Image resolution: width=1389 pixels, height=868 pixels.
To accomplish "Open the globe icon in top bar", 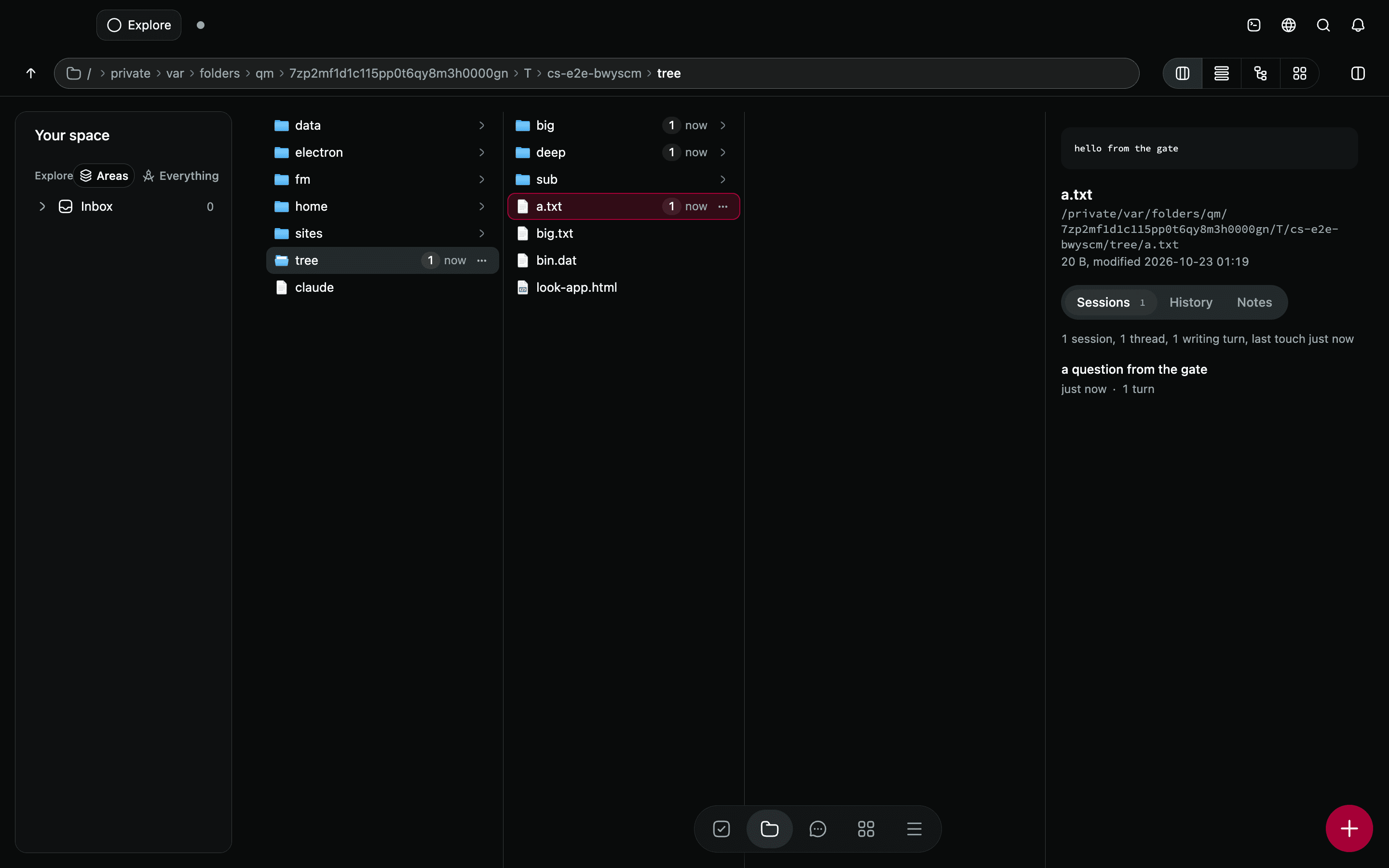I will (x=1289, y=25).
